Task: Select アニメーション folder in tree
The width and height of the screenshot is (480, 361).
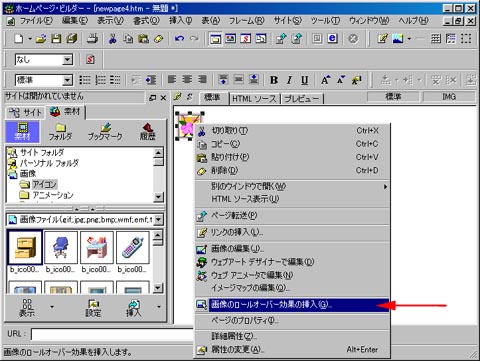Action: point(53,195)
